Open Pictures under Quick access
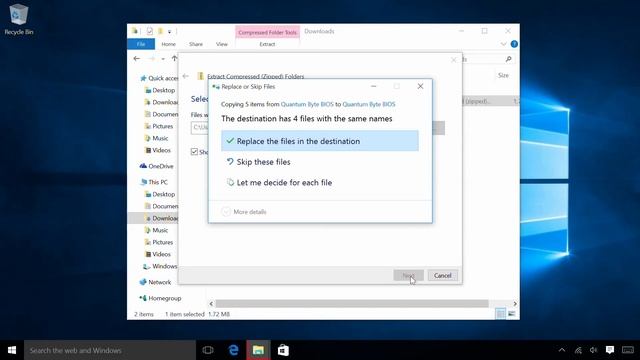640x360 pixels. pyautogui.click(x=159, y=126)
